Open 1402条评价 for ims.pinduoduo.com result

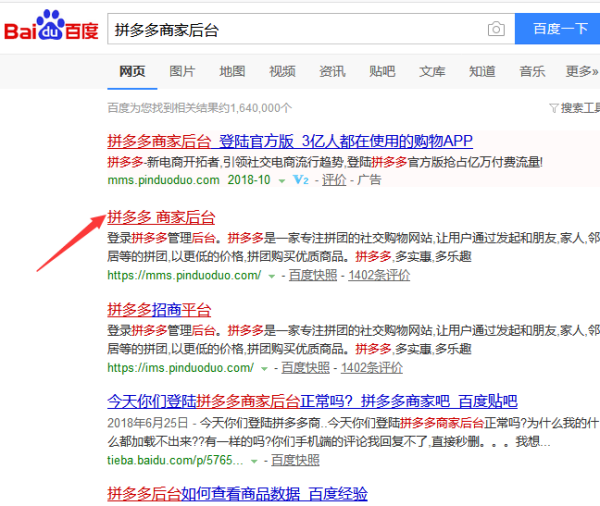pyautogui.click(x=372, y=368)
